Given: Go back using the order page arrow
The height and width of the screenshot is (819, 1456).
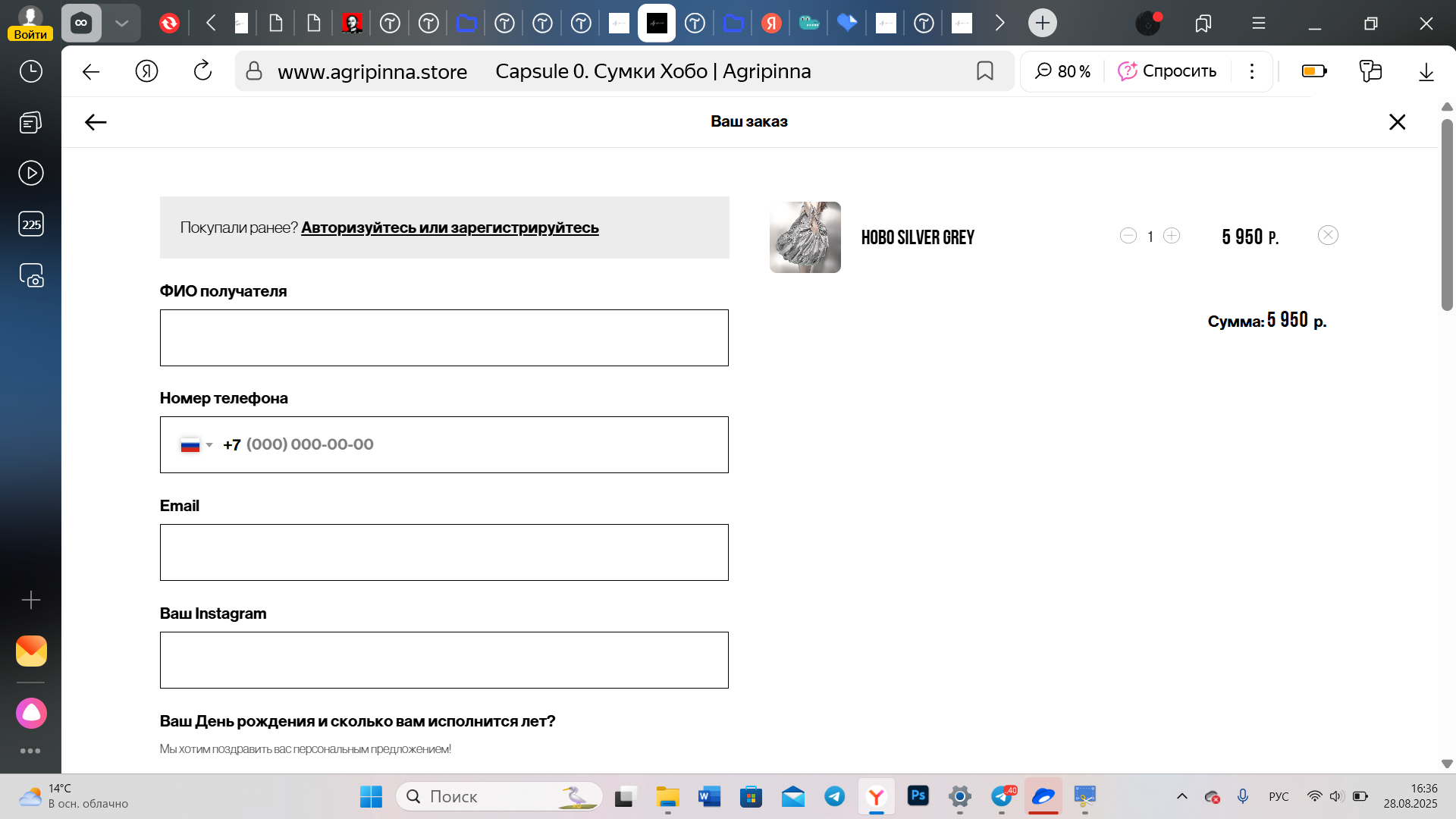Looking at the screenshot, I should [x=96, y=122].
